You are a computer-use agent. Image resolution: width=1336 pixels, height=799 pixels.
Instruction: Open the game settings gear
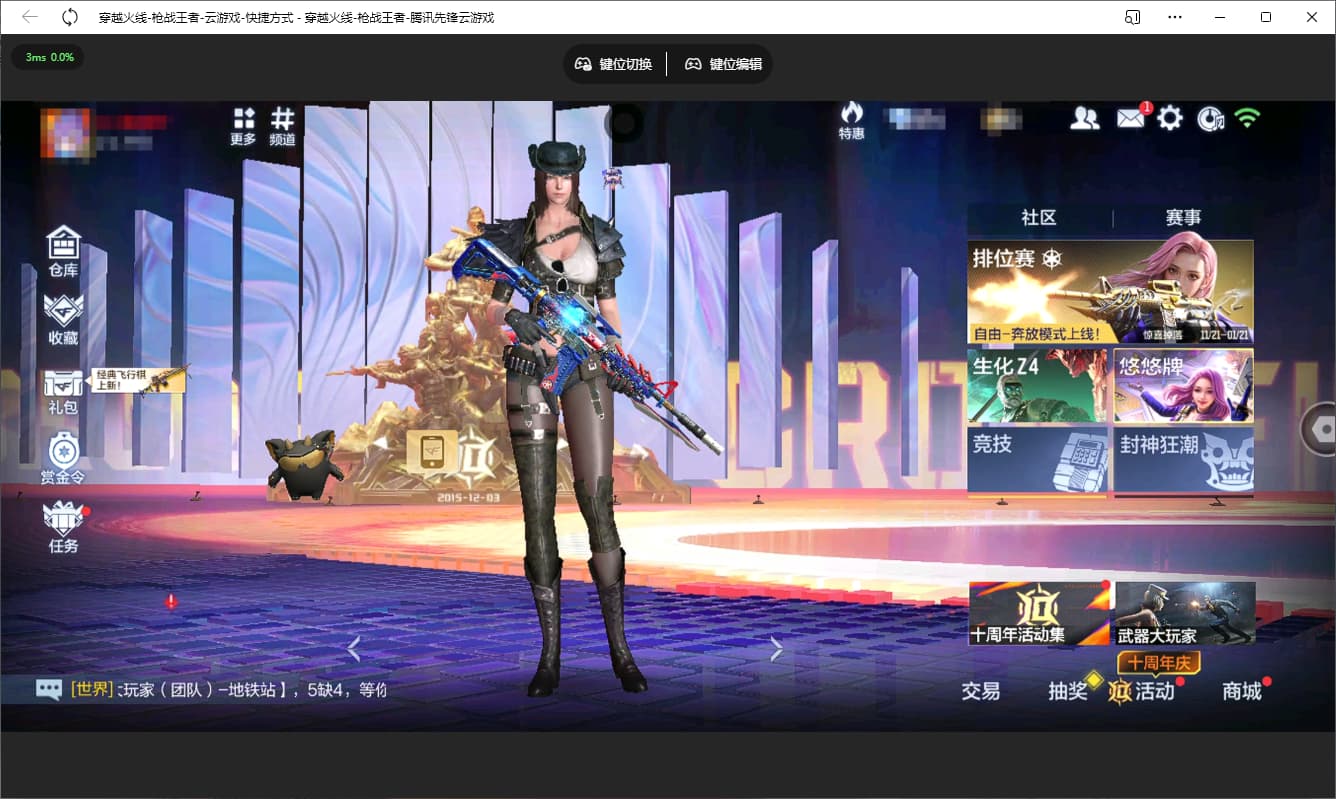(1170, 119)
